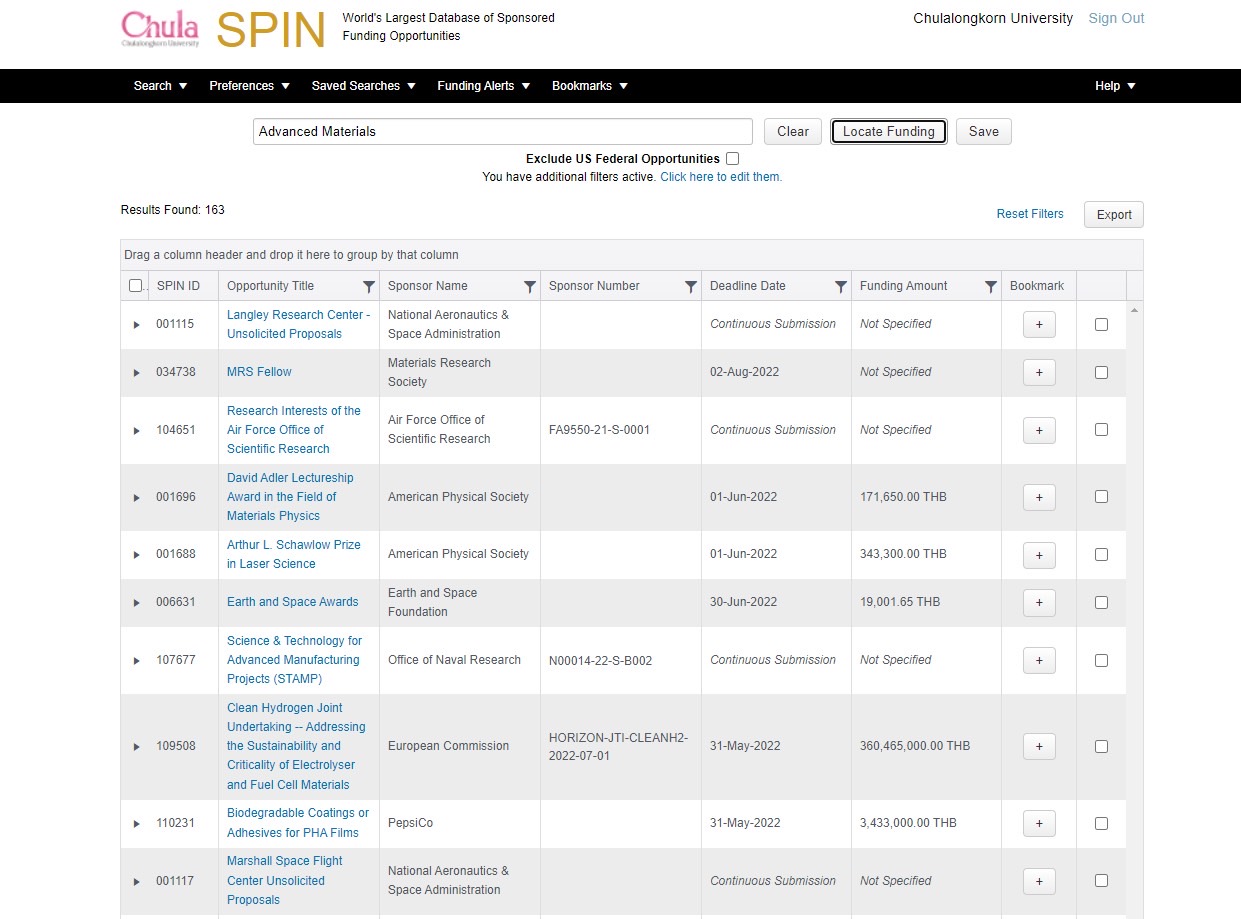The width and height of the screenshot is (1241, 919).
Task: Click the Locate Funding button
Action: [x=888, y=131]
